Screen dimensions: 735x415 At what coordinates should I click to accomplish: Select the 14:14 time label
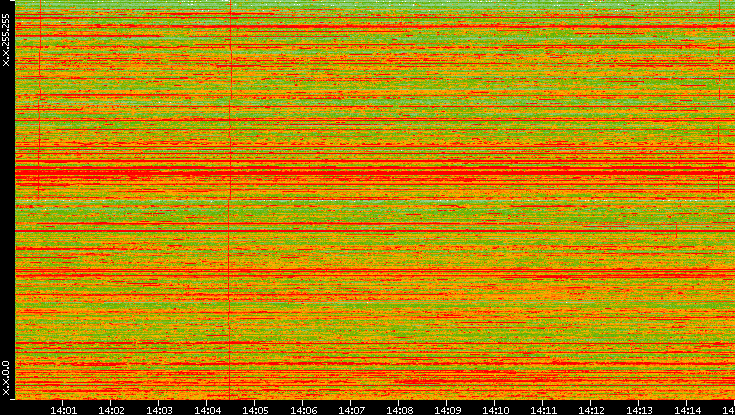point(687,410)
